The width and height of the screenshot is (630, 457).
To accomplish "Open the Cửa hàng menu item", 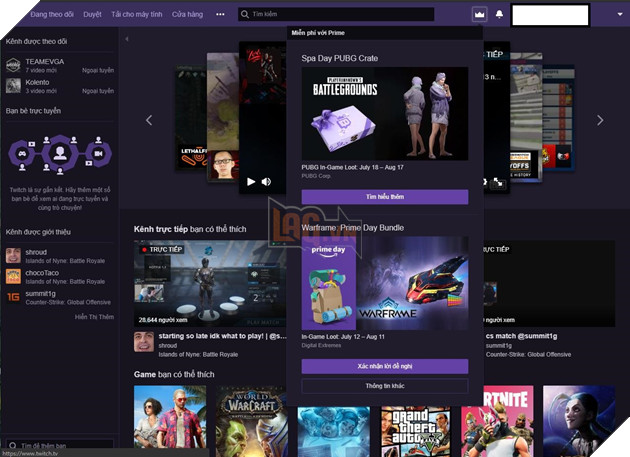I will pos(187,14).
